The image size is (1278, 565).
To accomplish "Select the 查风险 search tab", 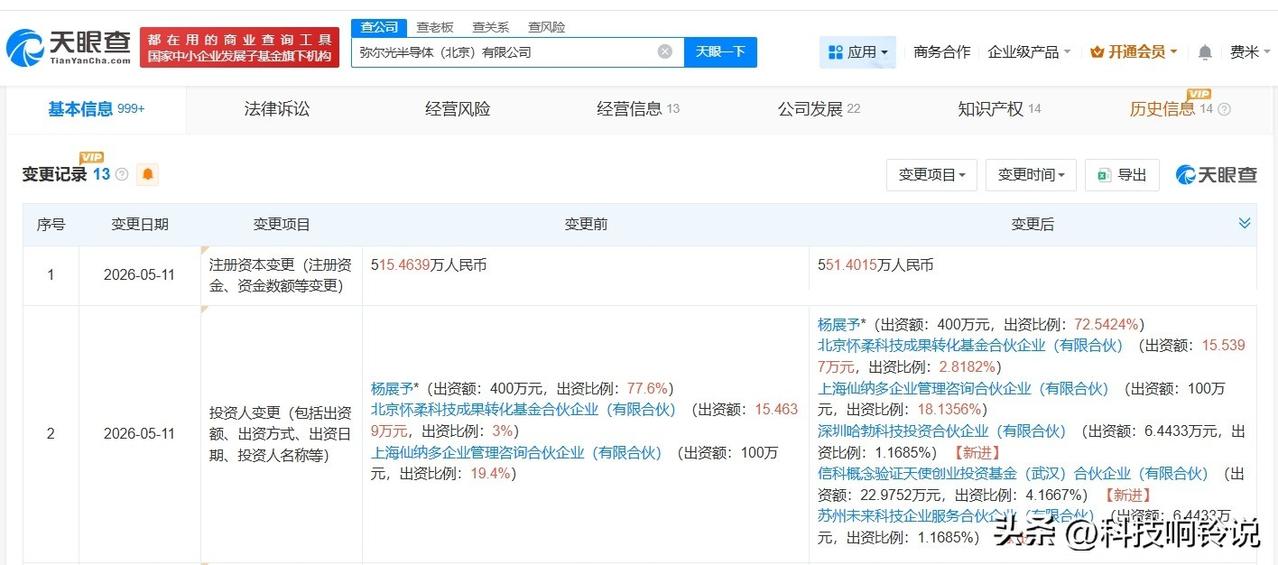I will [546, 27].
